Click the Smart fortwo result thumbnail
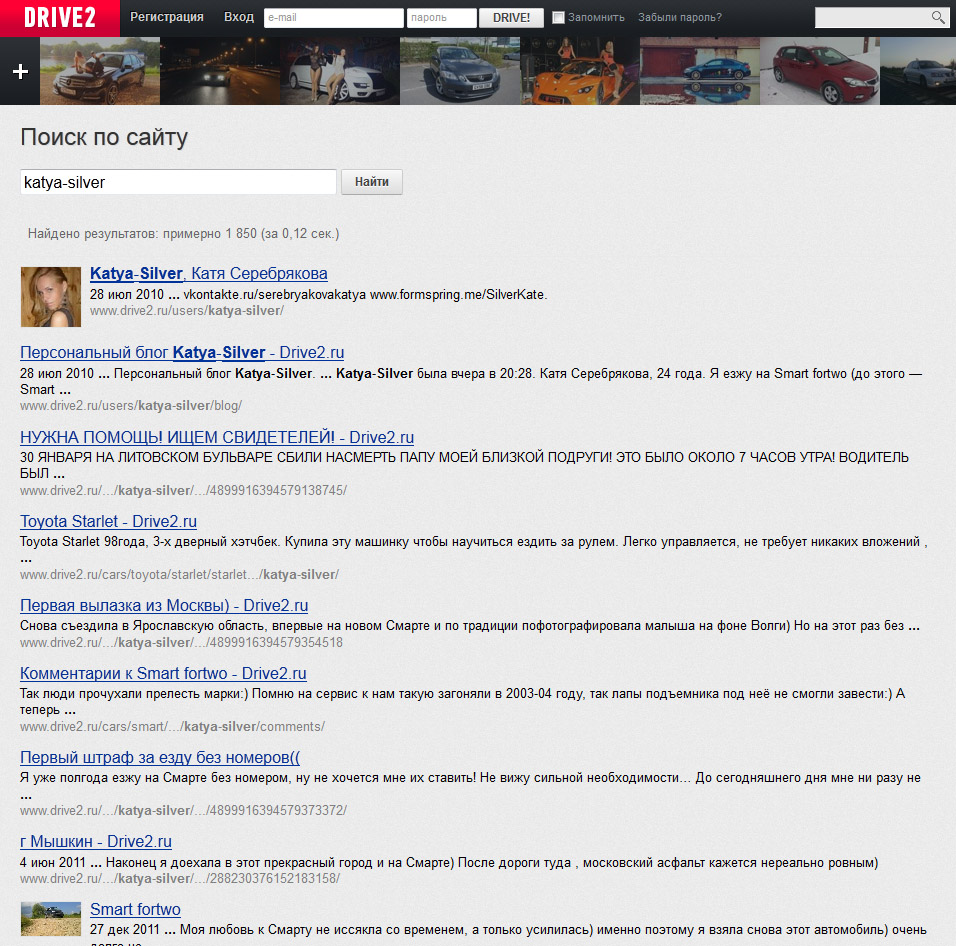This screenshot has height=946, width=956. [51, 919]
